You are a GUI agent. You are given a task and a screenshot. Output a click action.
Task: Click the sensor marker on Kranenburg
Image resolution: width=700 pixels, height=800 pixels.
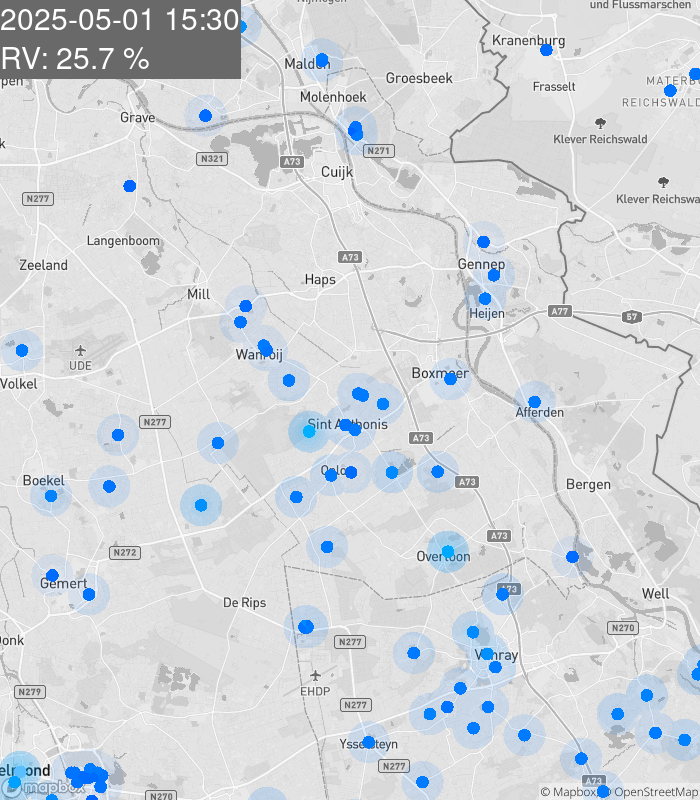click(546, 50)
